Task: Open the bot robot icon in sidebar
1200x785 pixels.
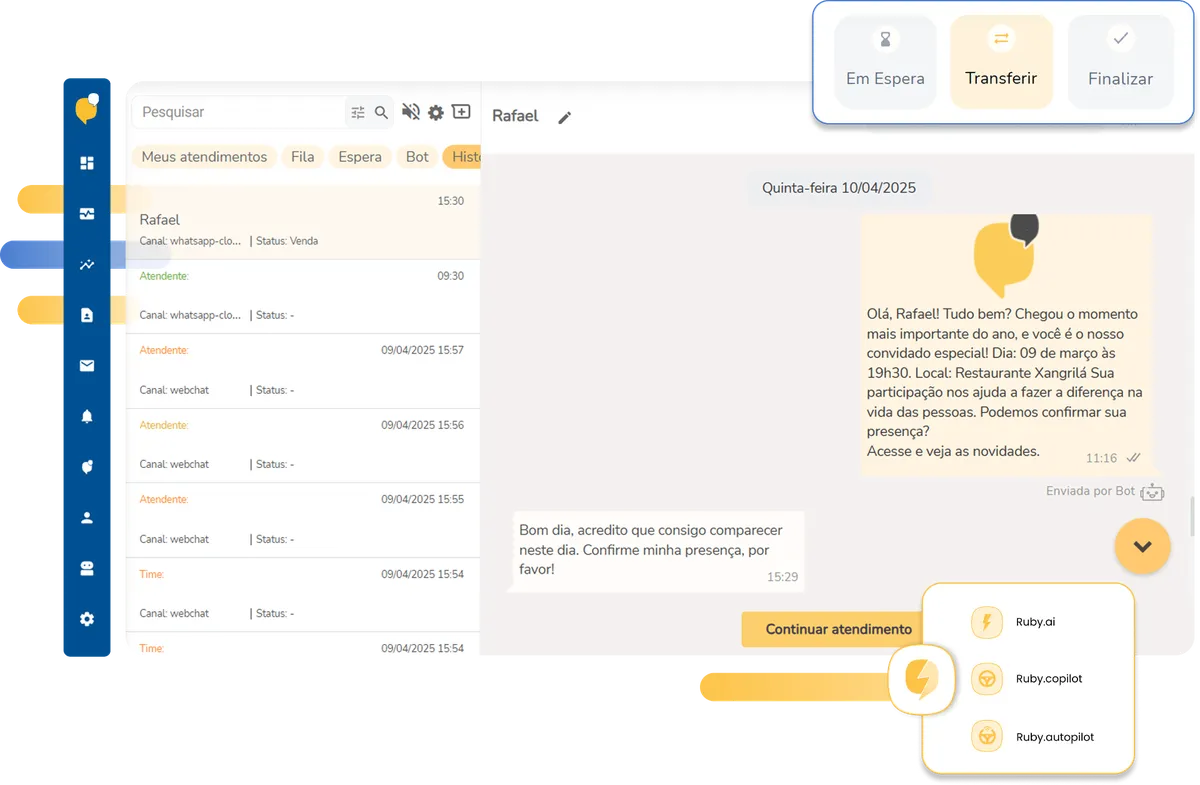Action: (87, 569)
